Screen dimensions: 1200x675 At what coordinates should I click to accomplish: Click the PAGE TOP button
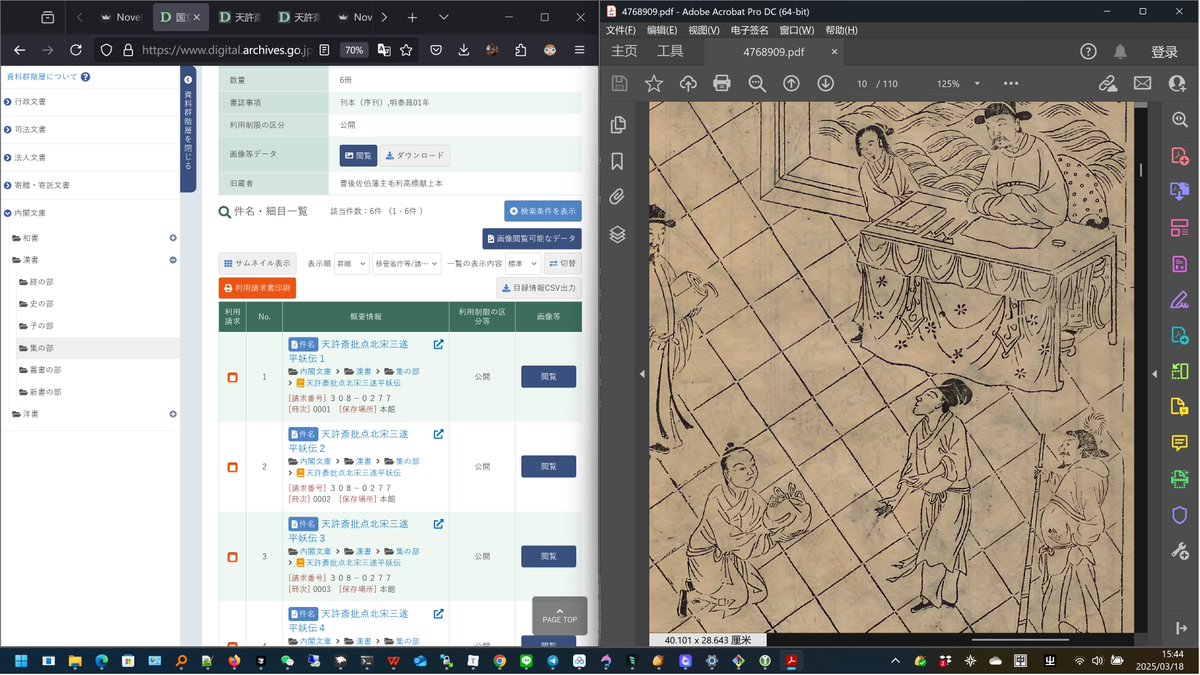click(560, 616)
